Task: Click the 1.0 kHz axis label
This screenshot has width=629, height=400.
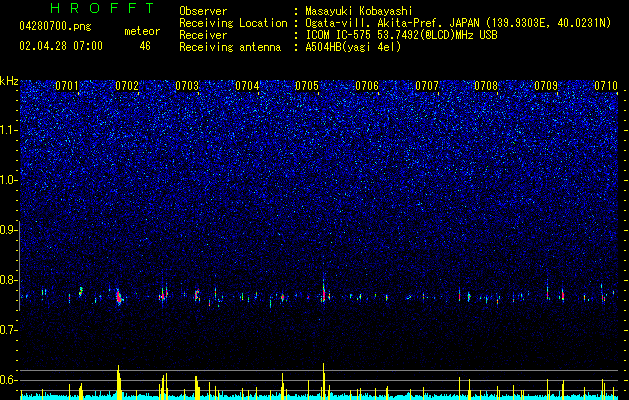Action: click(x=8, y=180)
